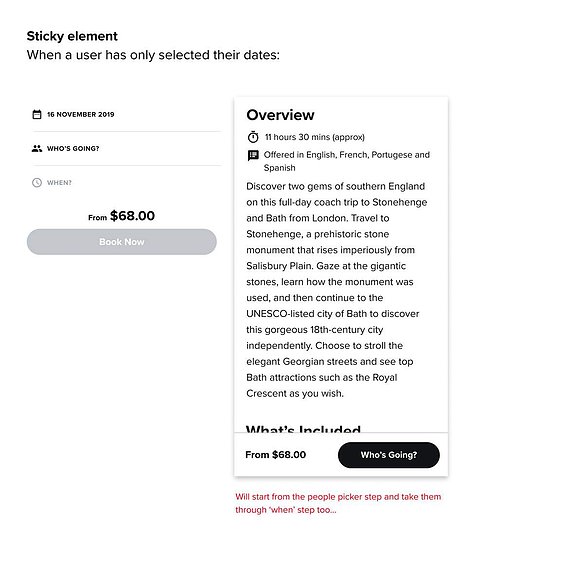The image size is (569, 569).
Task: Click the people icon next to Who's Going
Action: point(37,148)
